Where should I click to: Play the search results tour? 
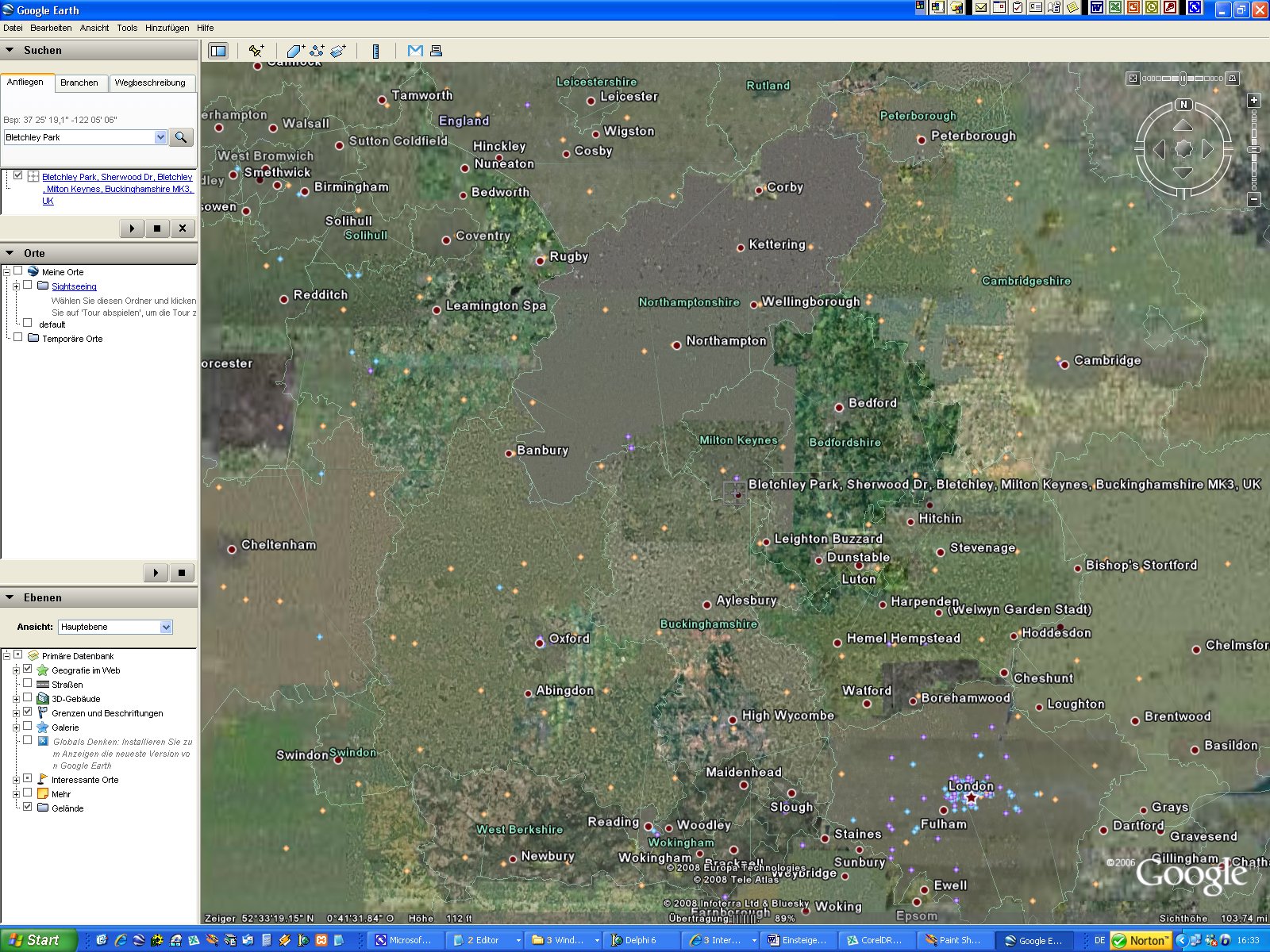[x=132, y=228]
